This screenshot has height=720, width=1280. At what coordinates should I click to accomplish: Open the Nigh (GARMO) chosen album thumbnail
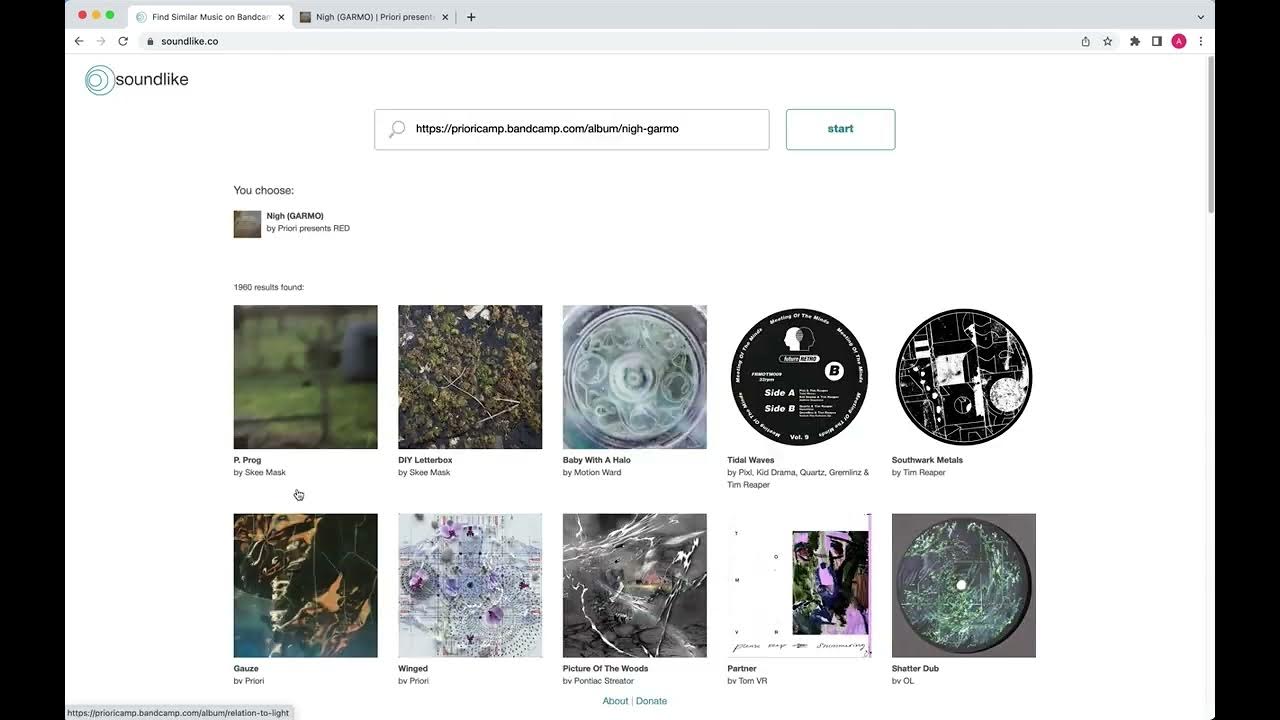tap(247, 224)
